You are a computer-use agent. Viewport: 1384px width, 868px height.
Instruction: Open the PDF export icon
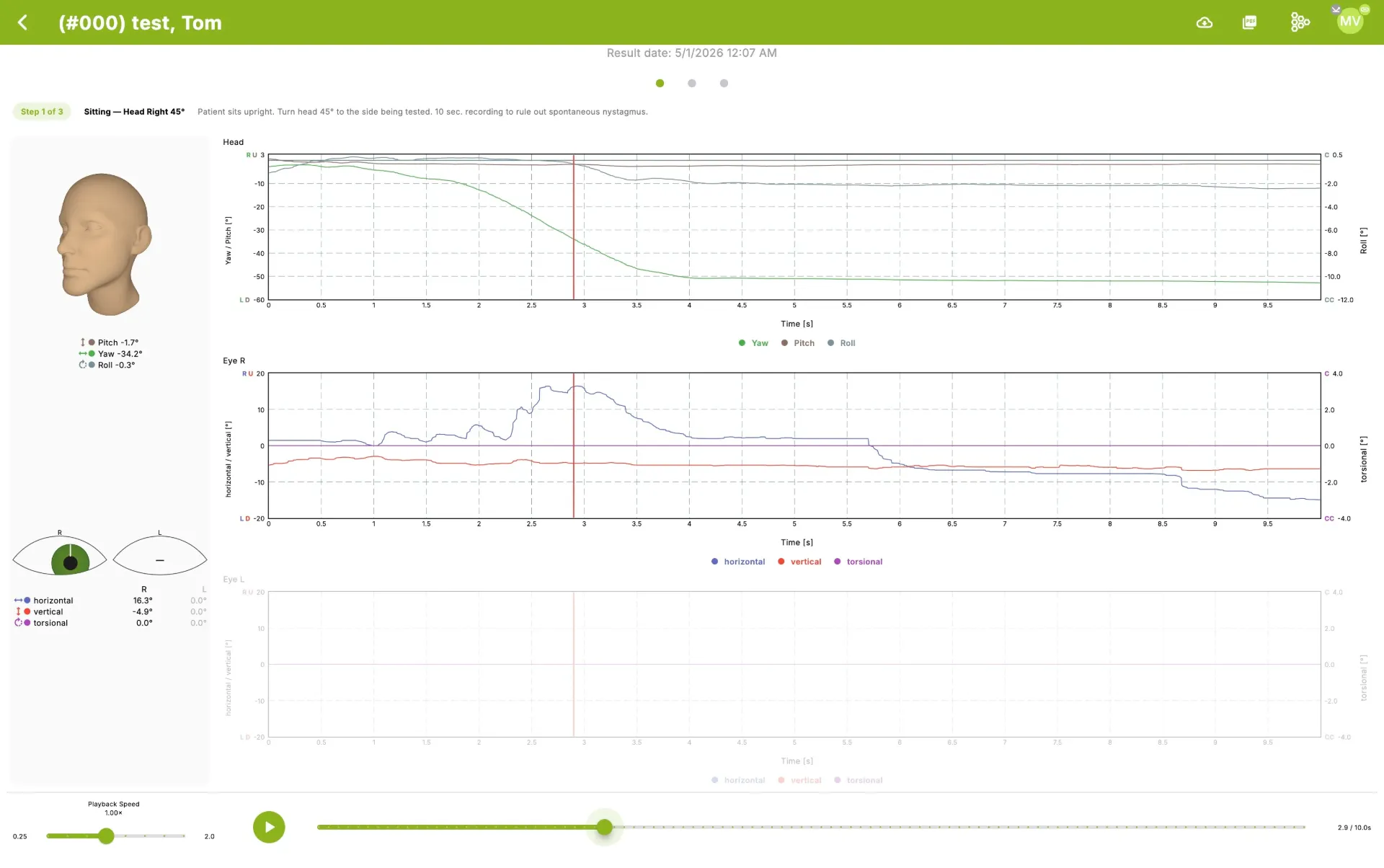click(1250, 22)
